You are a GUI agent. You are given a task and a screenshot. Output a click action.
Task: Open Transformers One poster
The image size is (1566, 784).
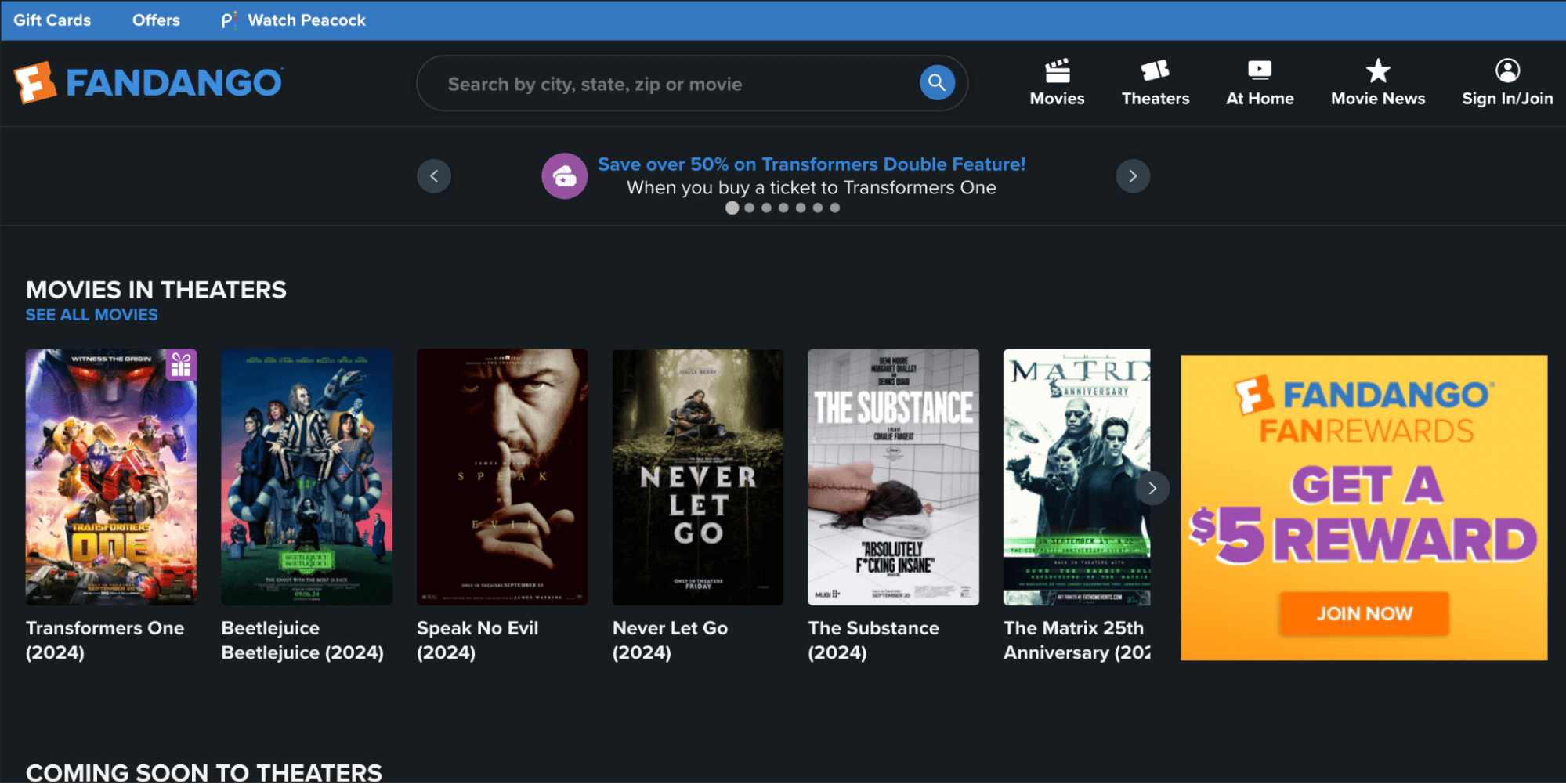click(111, 477)
